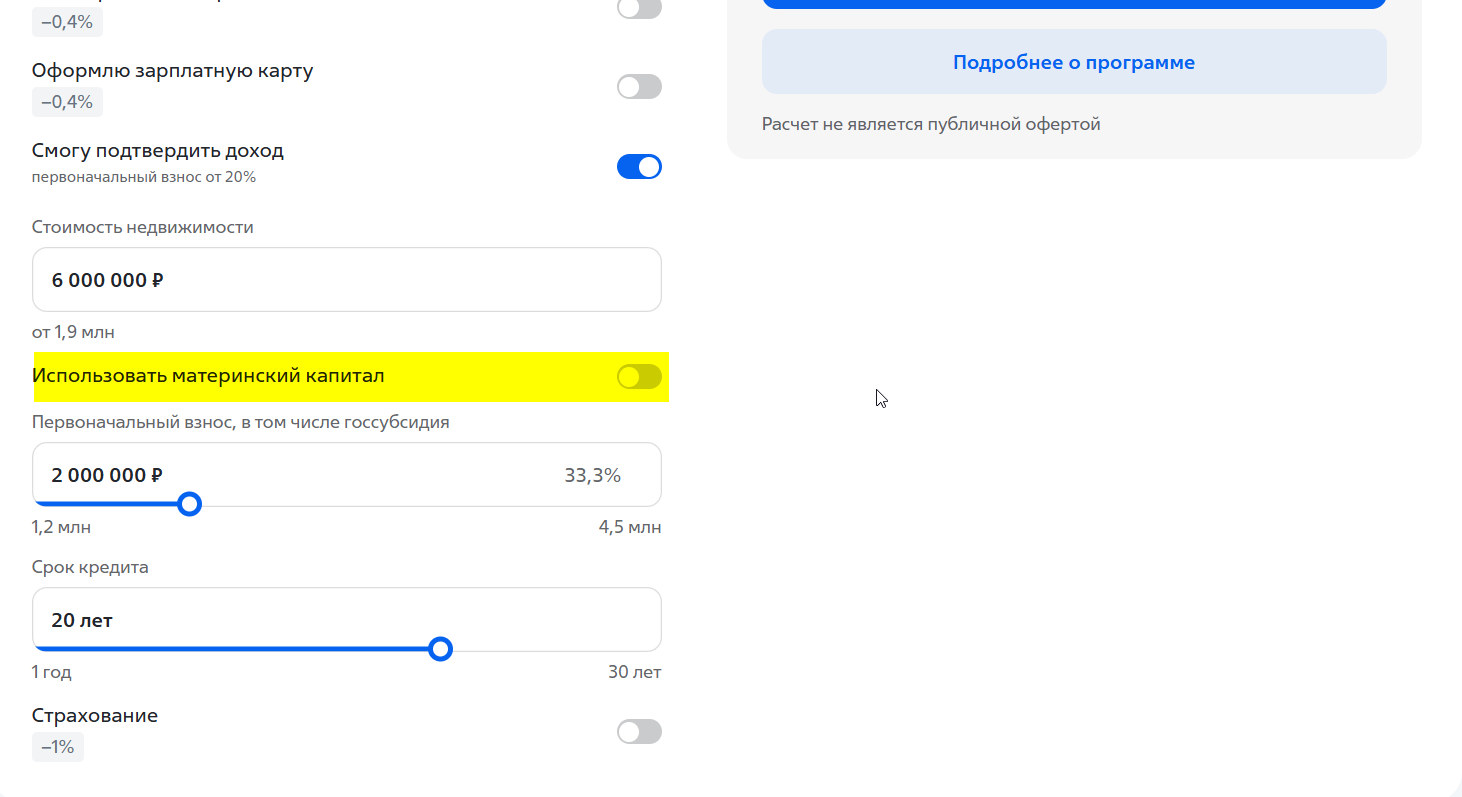Turn on the 'Оформлю зарплатную карту' toggle
Viewport: 1462px width, 797px height.
(638, 87)
